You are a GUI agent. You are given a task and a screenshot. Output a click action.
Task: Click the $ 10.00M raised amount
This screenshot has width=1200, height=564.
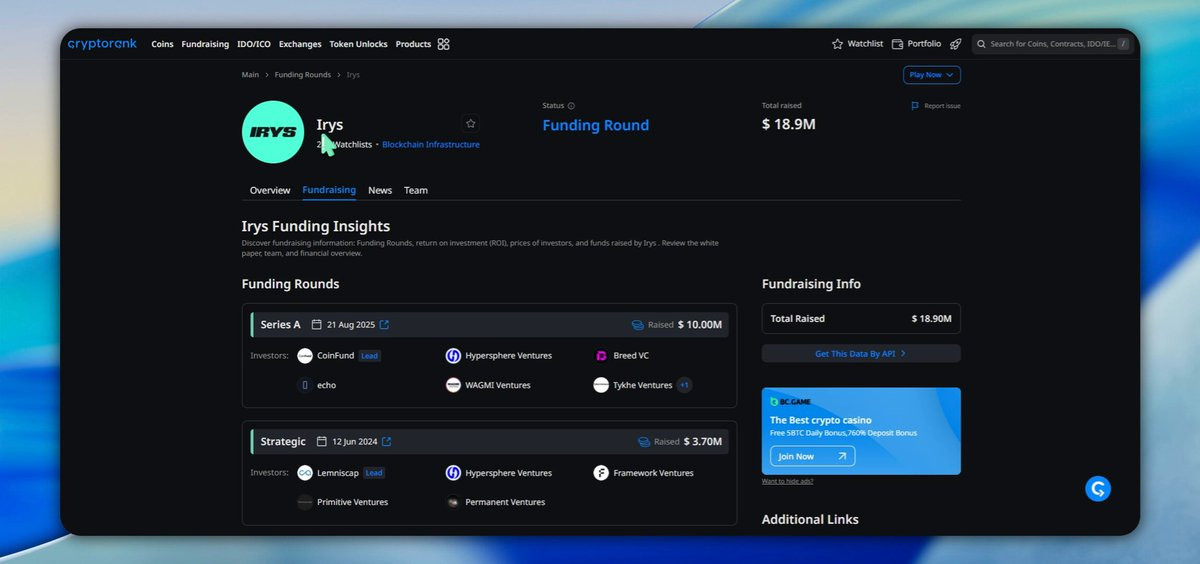pyautogui.click(x=700, y=325)
